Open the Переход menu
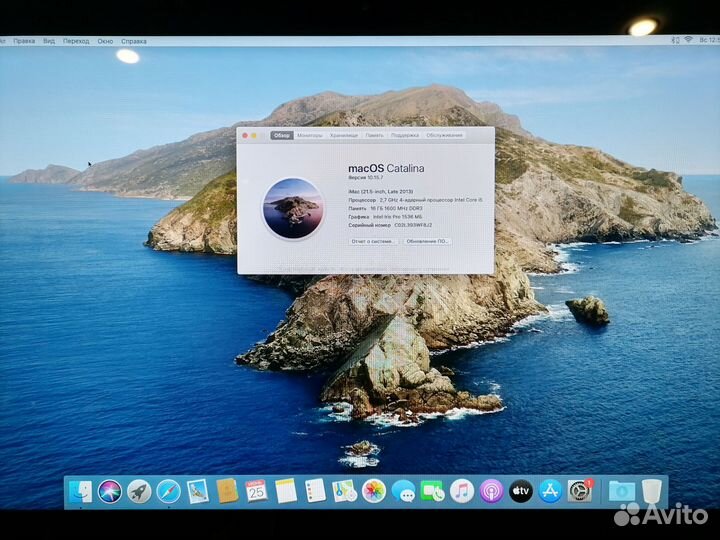This screenshot has height=540, width=720. click(x=76, y=41)
